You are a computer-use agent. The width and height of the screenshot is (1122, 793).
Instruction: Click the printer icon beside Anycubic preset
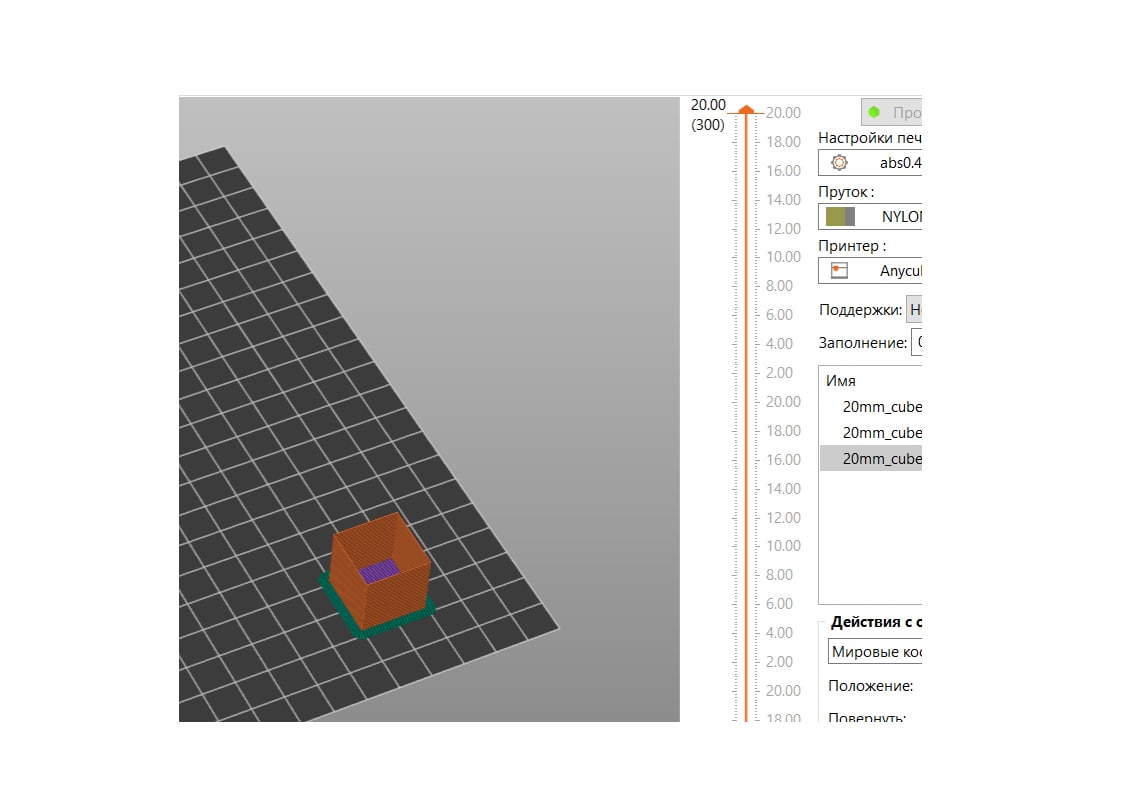(x=839, y=271)
